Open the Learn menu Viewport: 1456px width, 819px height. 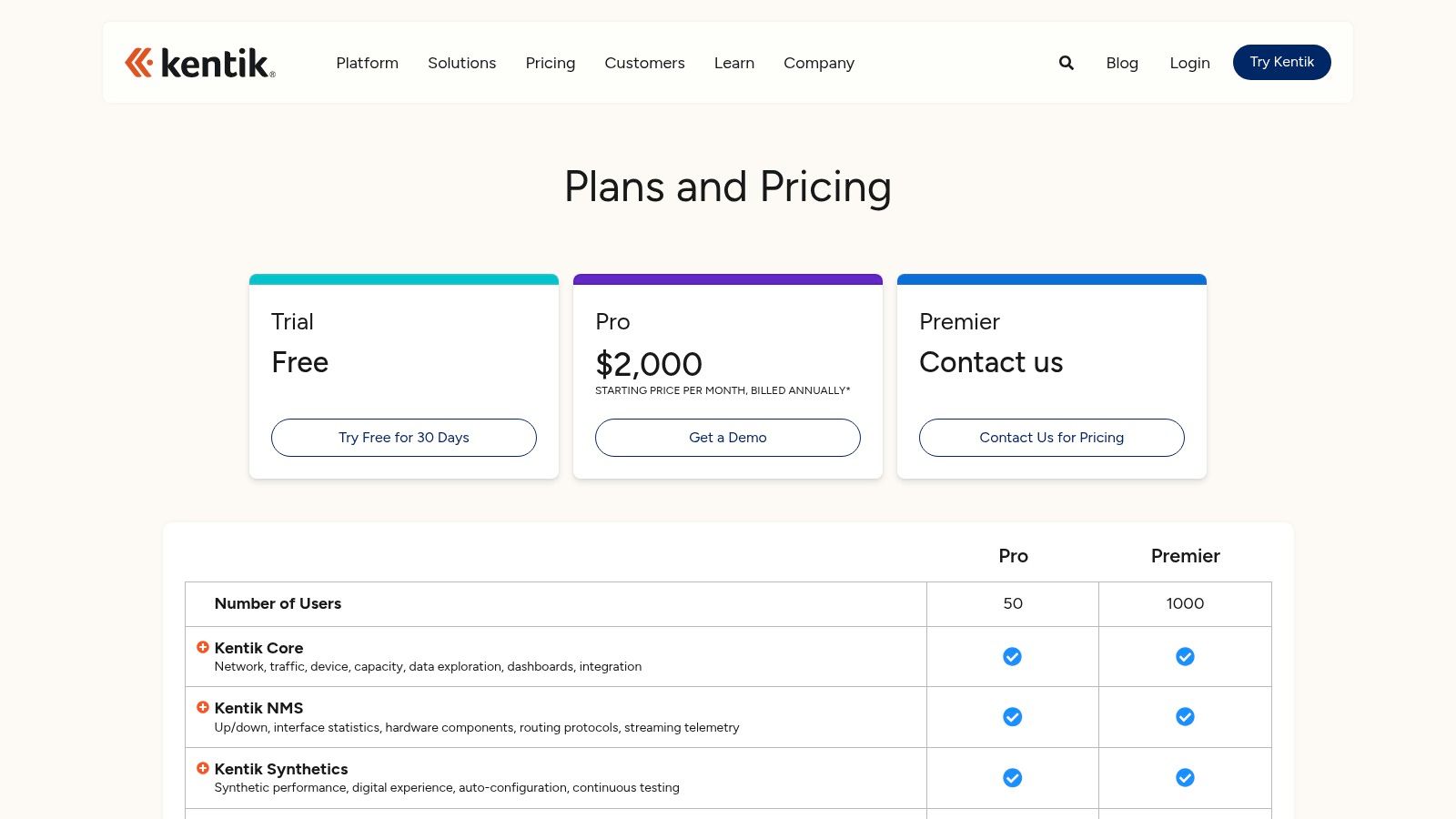click(x=733, y=63)
